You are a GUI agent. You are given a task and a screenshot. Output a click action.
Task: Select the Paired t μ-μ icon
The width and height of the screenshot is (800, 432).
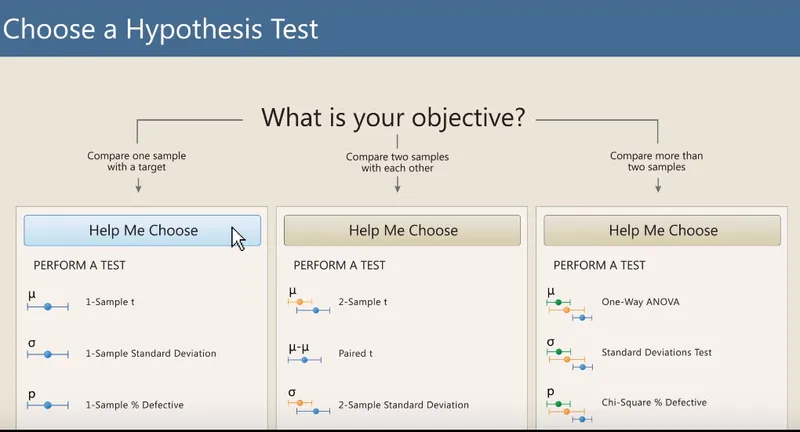[x=305, y=353]
